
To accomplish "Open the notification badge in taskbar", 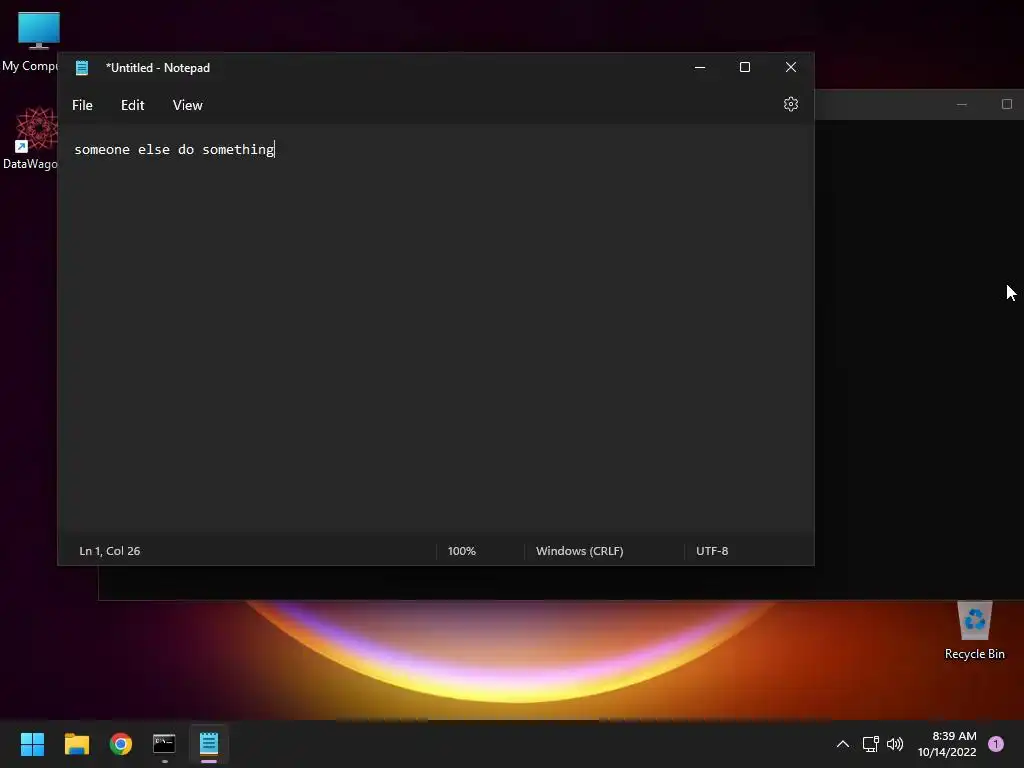I will [996, 744].
